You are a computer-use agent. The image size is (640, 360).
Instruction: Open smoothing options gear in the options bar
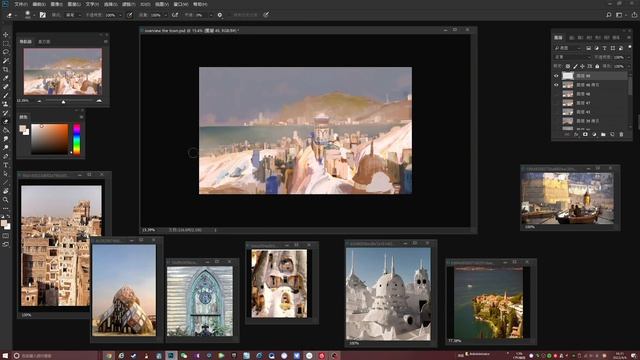tap(220, 15)
